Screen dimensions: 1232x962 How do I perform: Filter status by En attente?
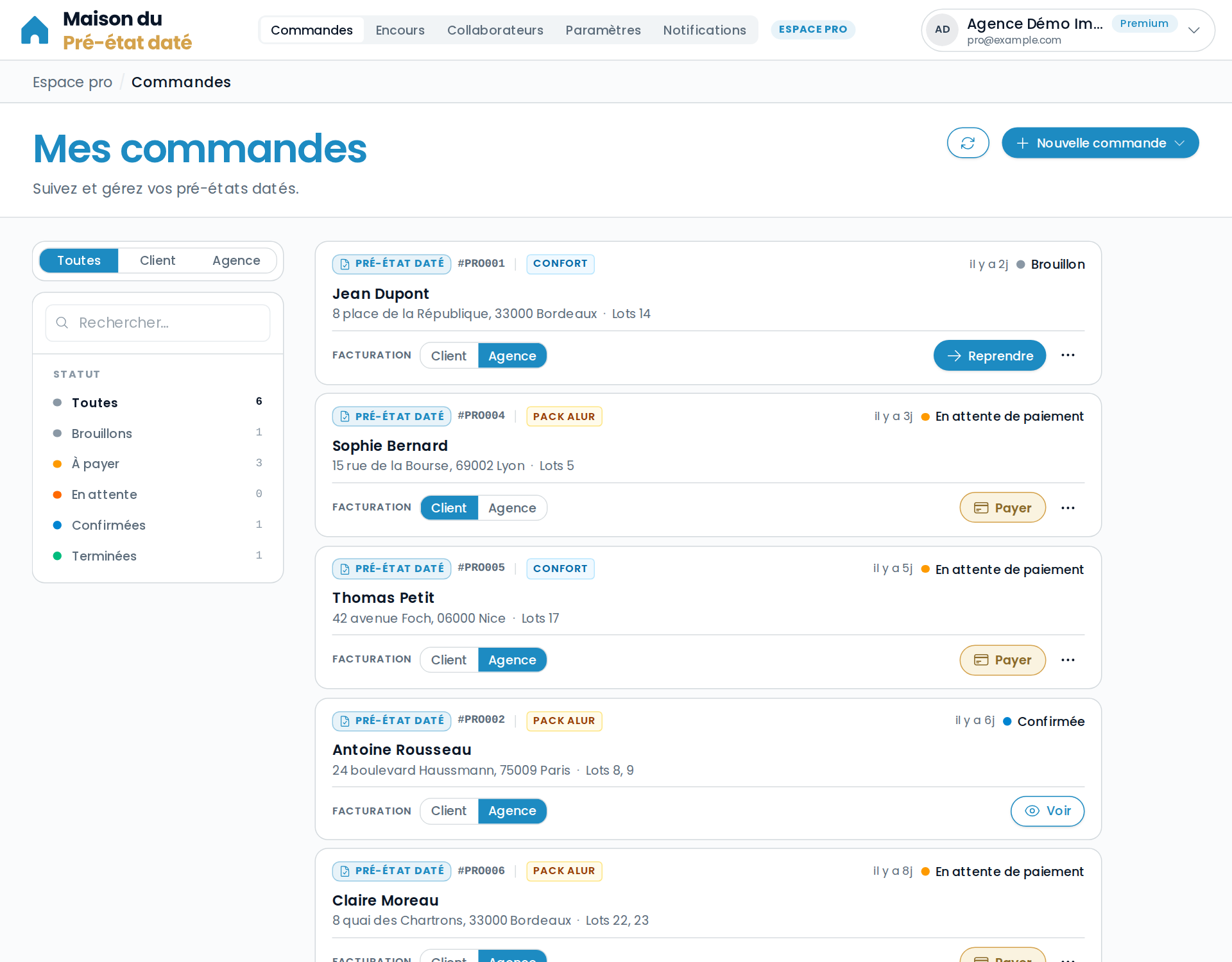158,494
